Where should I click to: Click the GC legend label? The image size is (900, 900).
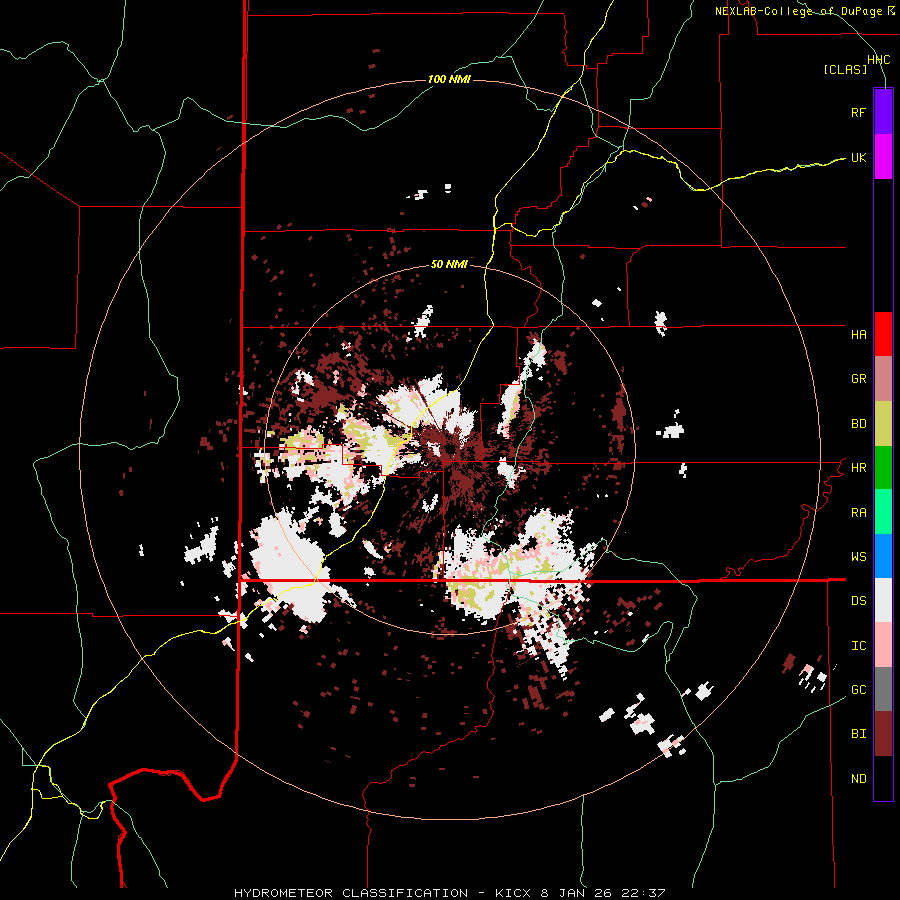858,690
